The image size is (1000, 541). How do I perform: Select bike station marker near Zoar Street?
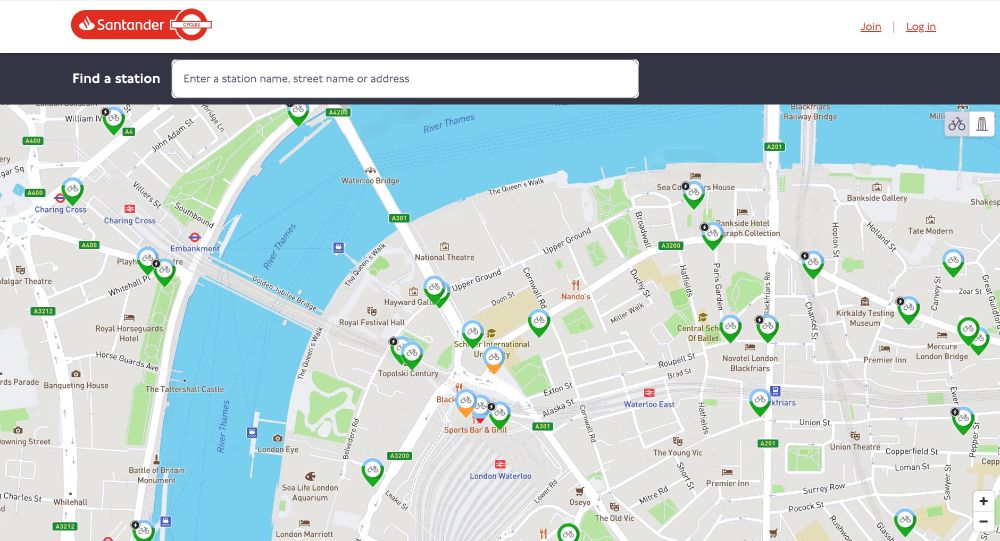(953, 262)
